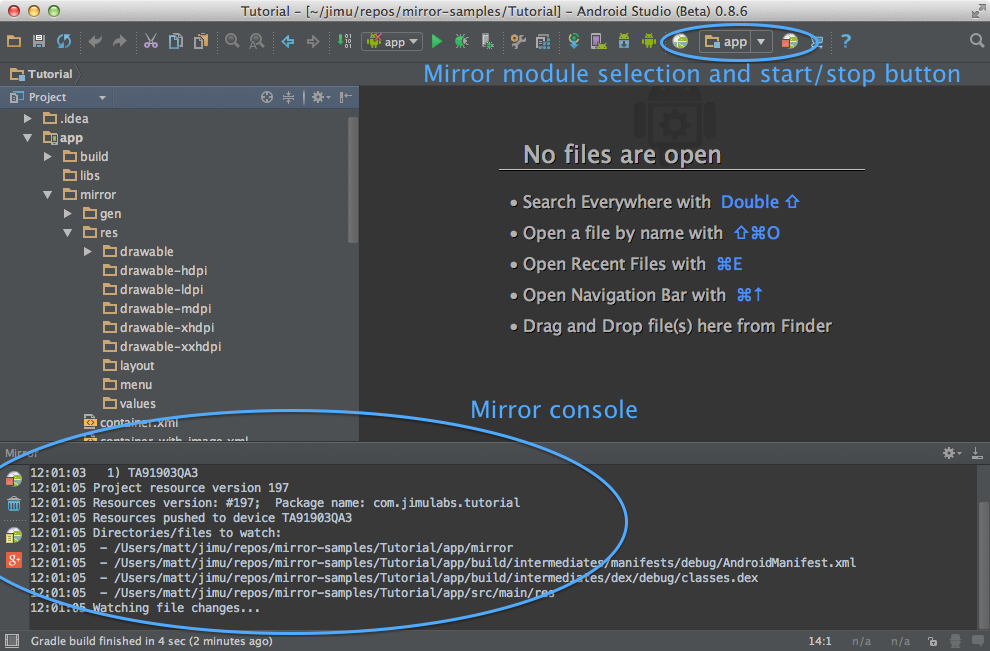The height and width of the screenshot is (651, 990).
Task: Open the Mirror module app dropdown arrow
Action: (x=761, y=42)
